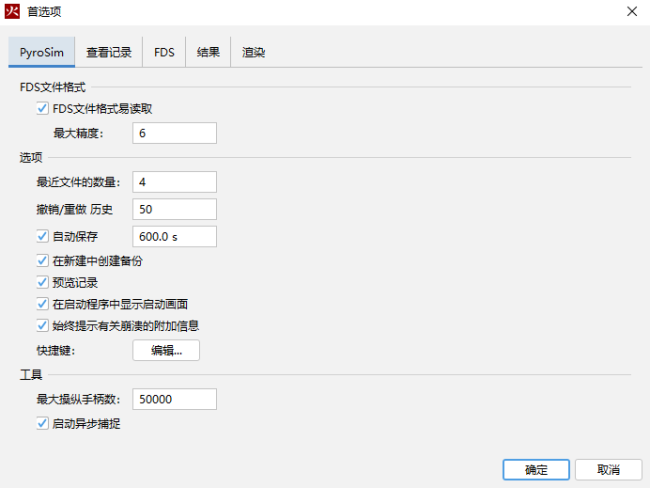Select the PyroSim tab
This screenshot has width=650, height=488.
(41, 52)
